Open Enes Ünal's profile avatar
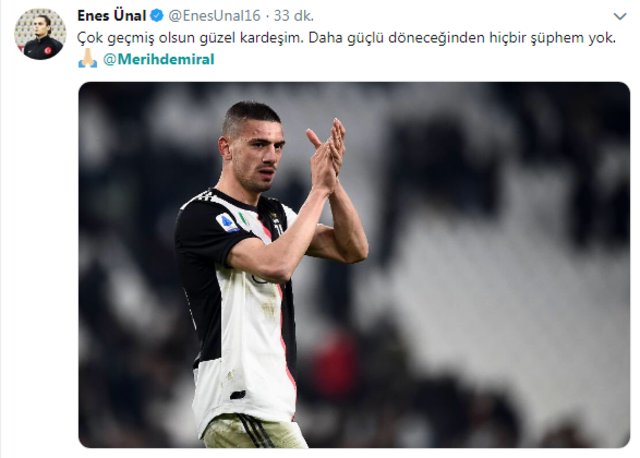Image resolution: width=640 pixels, height=458 pixels. coord(40,34)
